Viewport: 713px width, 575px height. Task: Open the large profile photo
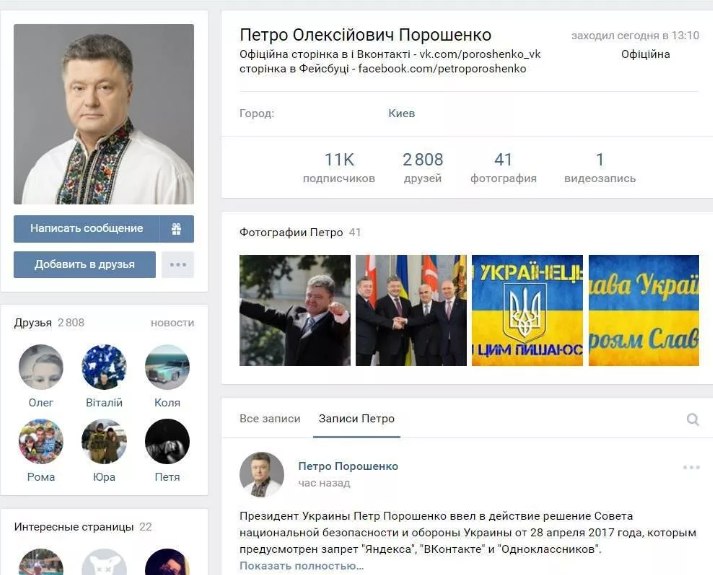pyautogui.click(x=104, y=114)
